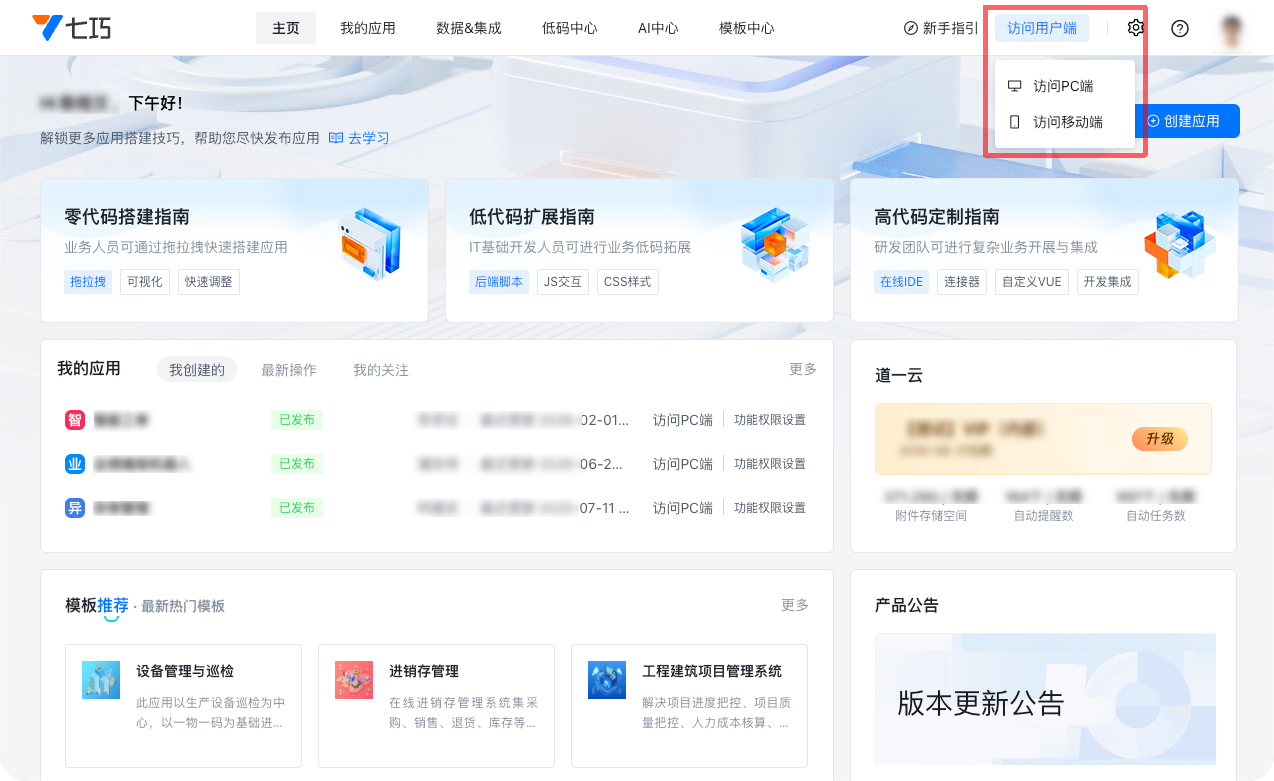
Task: Click the blue 异 app icon
Action: point(75,508)
